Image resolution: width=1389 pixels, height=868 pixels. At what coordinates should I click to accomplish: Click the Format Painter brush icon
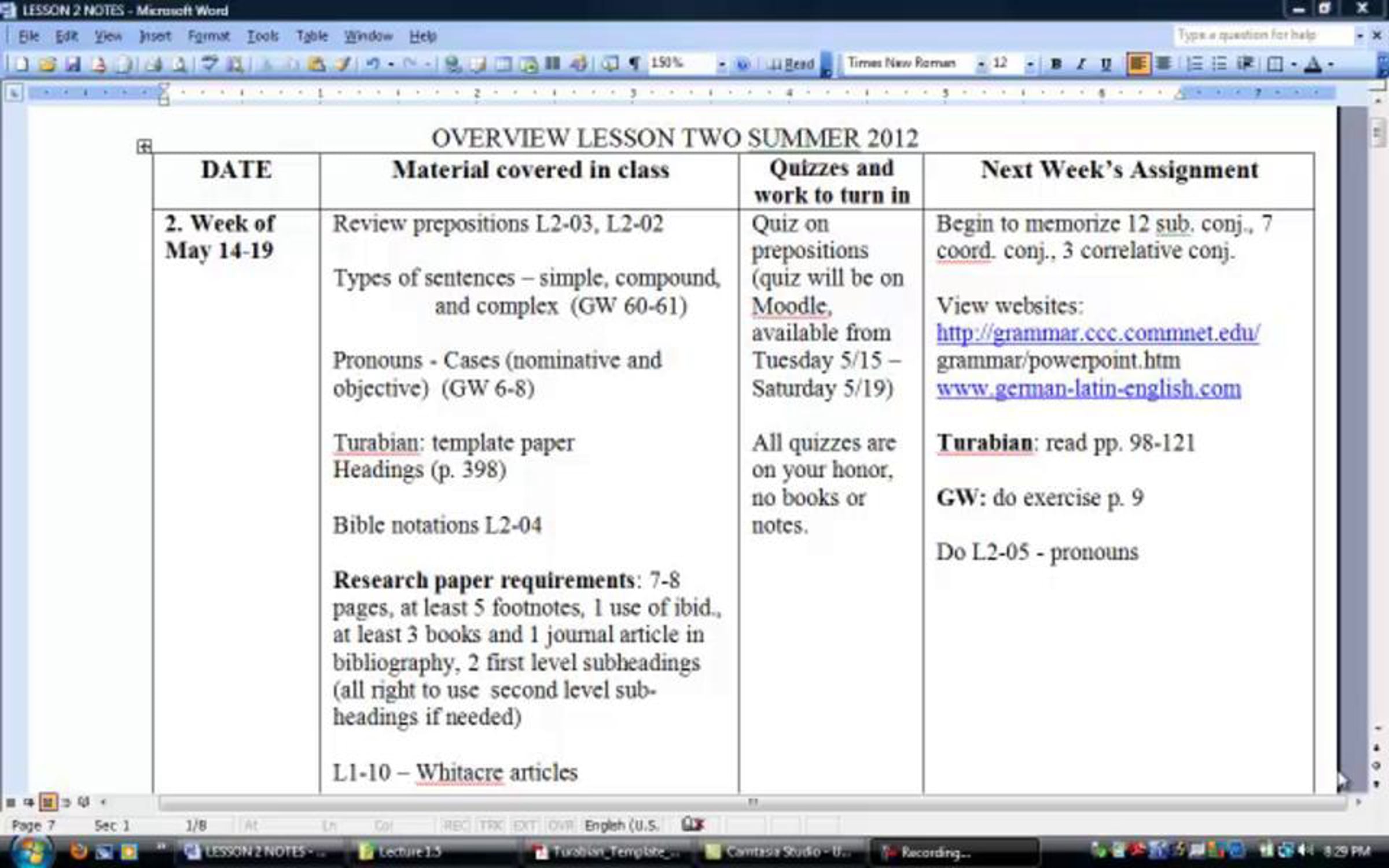click(x=343, y=64)
